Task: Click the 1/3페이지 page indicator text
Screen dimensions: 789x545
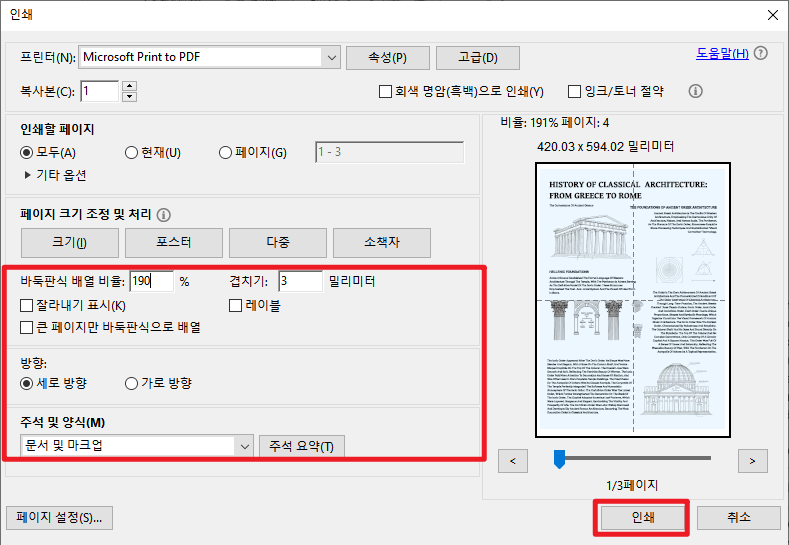Action: coord(632,486)
